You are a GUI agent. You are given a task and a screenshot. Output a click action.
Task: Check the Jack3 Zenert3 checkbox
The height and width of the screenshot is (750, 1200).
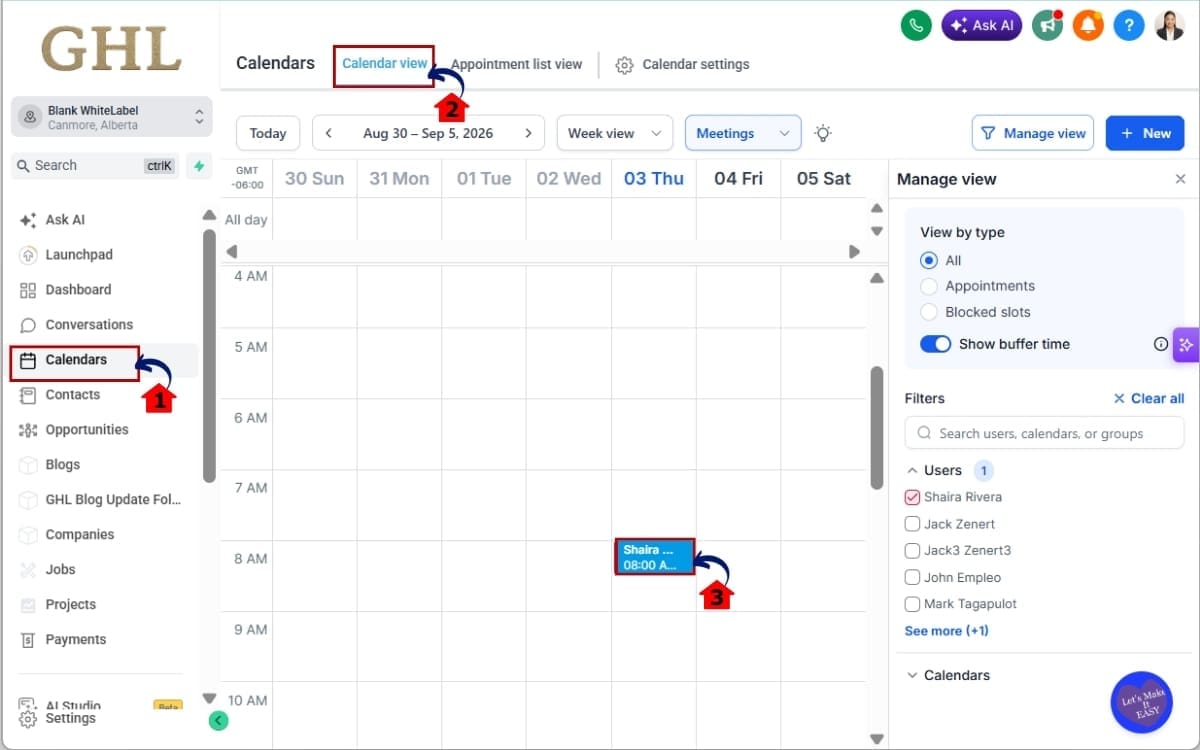coord(912,550)
